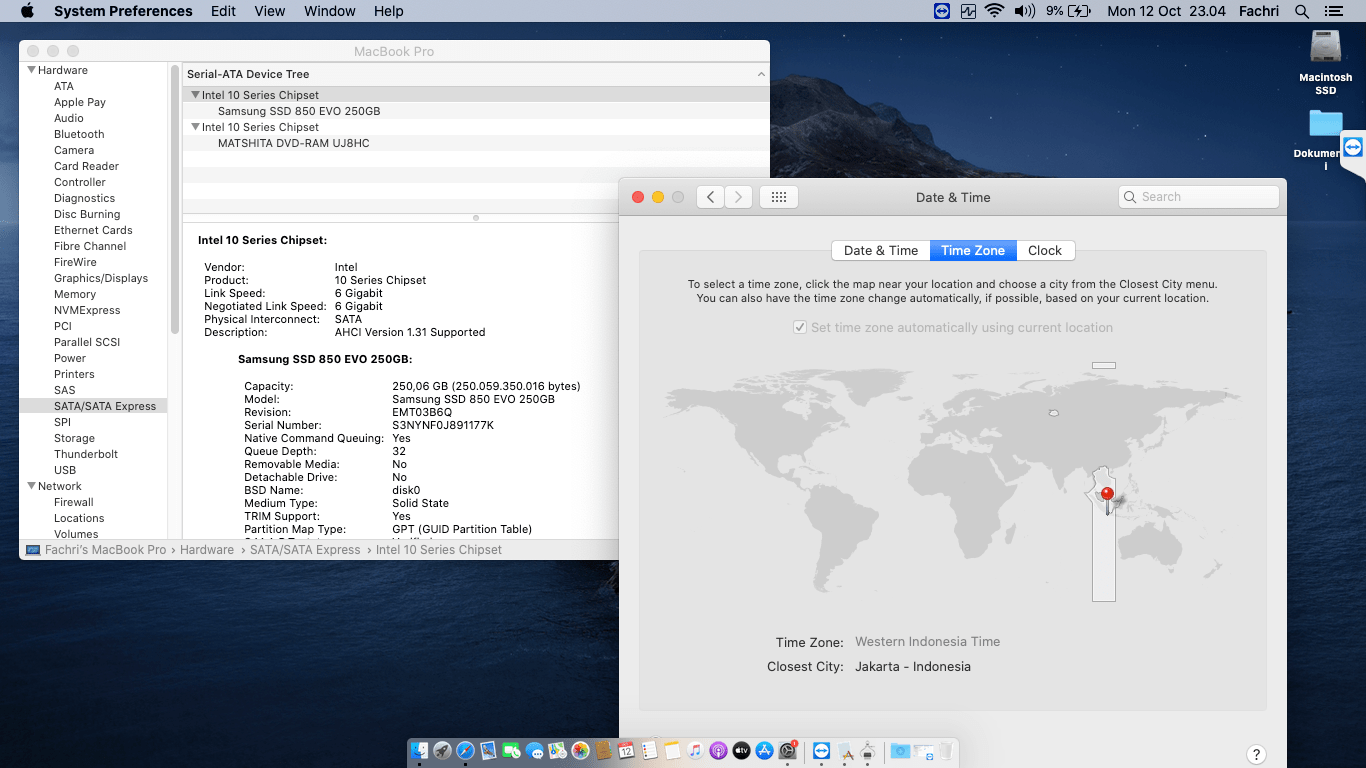This screenshot has width=1366, height=768.
Task: Open Spotlight search in the menu bar
Action: [x=1302, y=11]
